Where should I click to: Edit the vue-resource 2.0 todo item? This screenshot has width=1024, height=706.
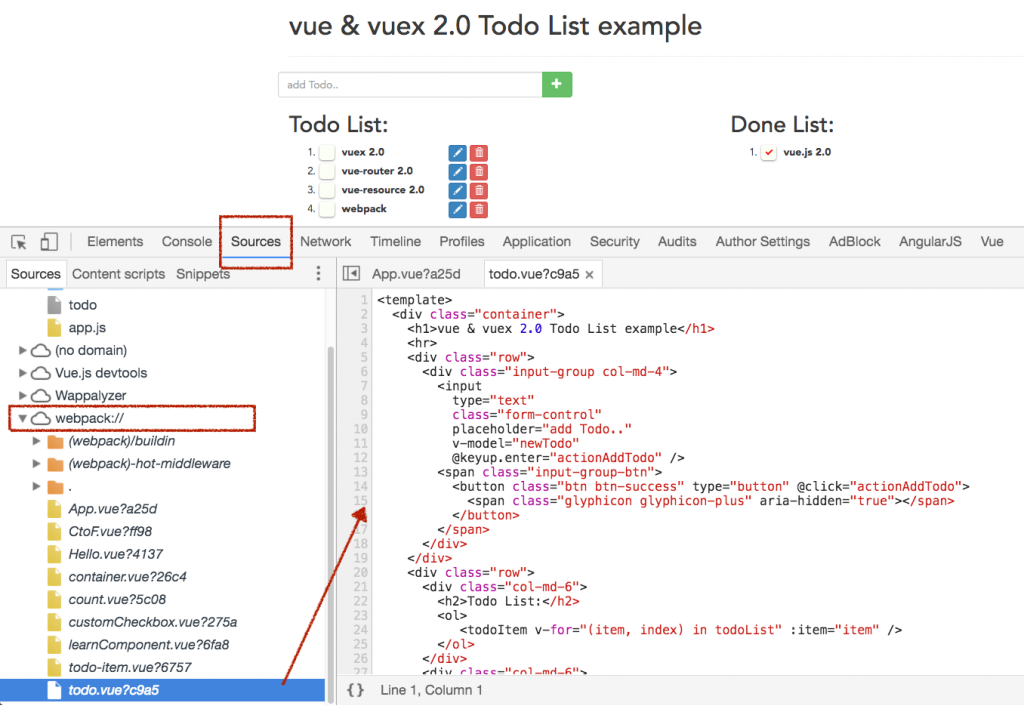tap(457, 191)
